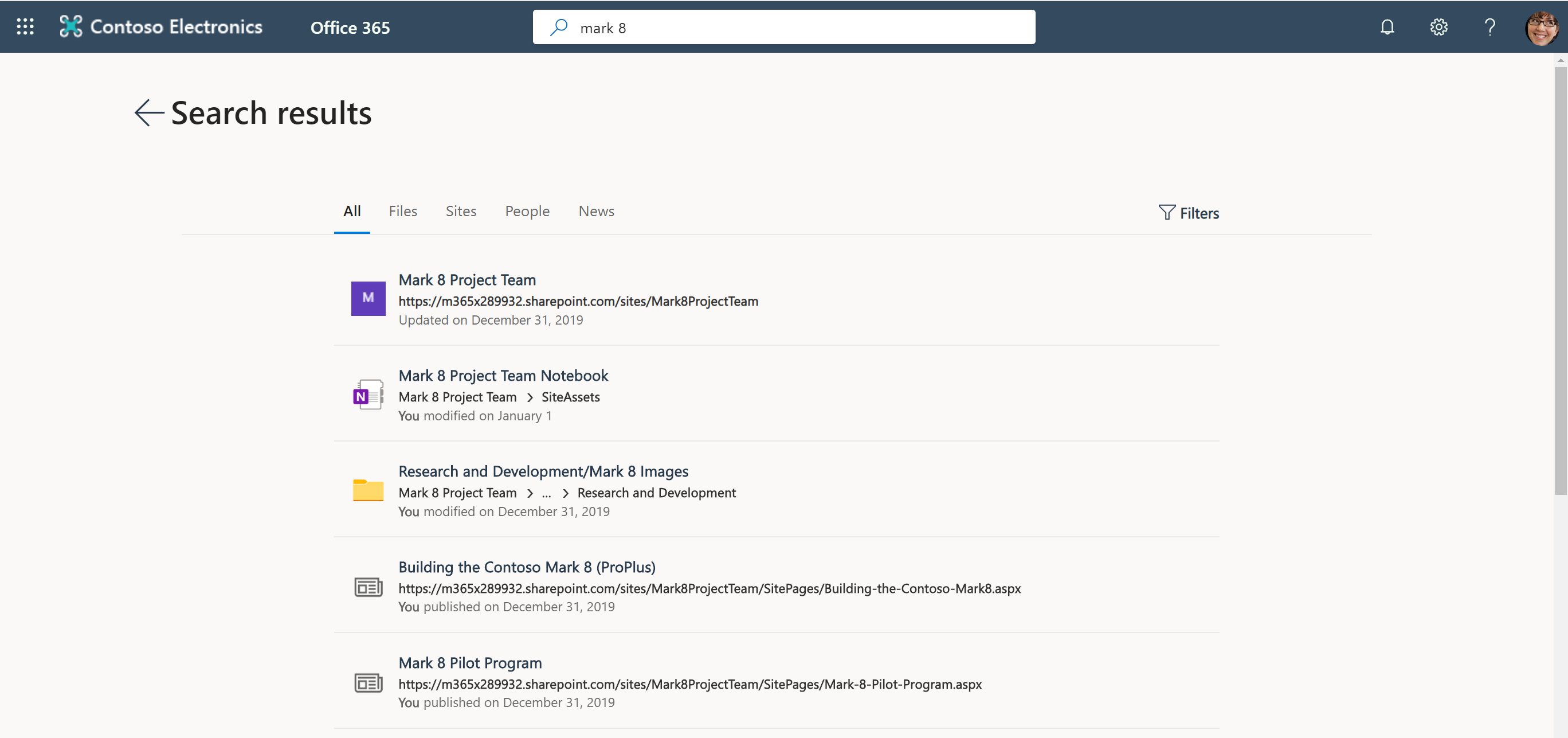Select the All tab
The width and height of the screenshot is (1568, 738).
[352, 211]
